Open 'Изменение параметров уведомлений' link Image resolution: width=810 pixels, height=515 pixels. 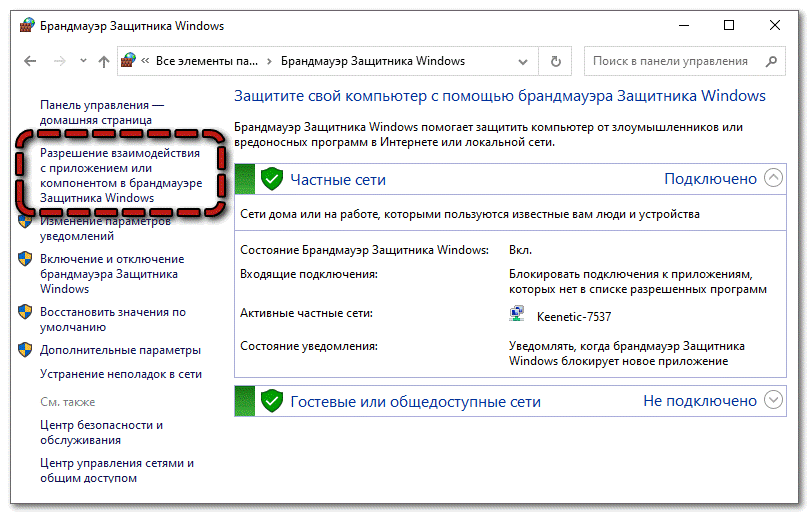105,228
